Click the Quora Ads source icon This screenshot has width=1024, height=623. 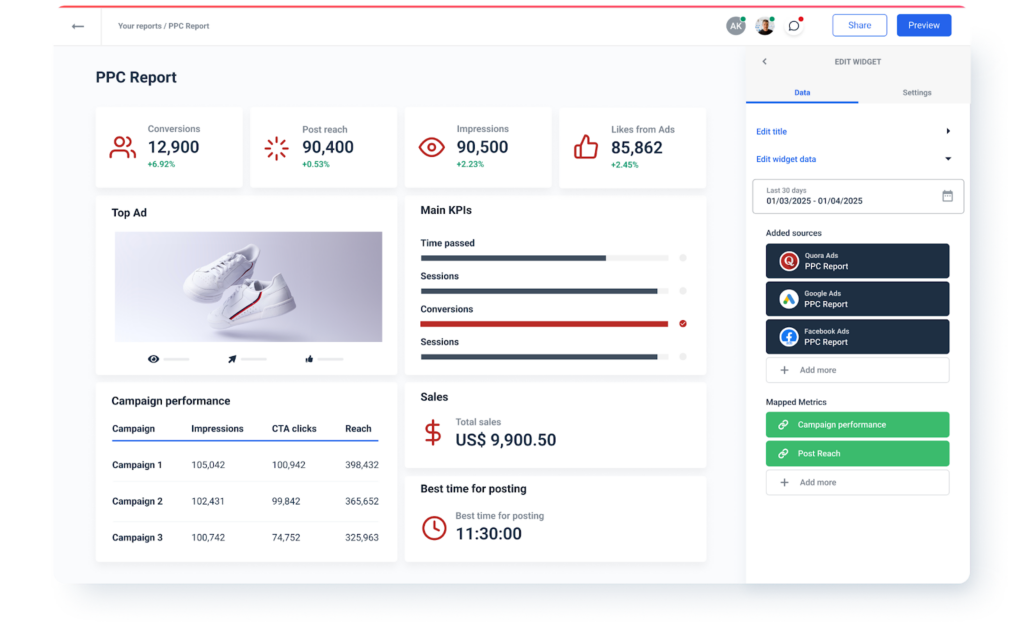click(x=789, y=261)
